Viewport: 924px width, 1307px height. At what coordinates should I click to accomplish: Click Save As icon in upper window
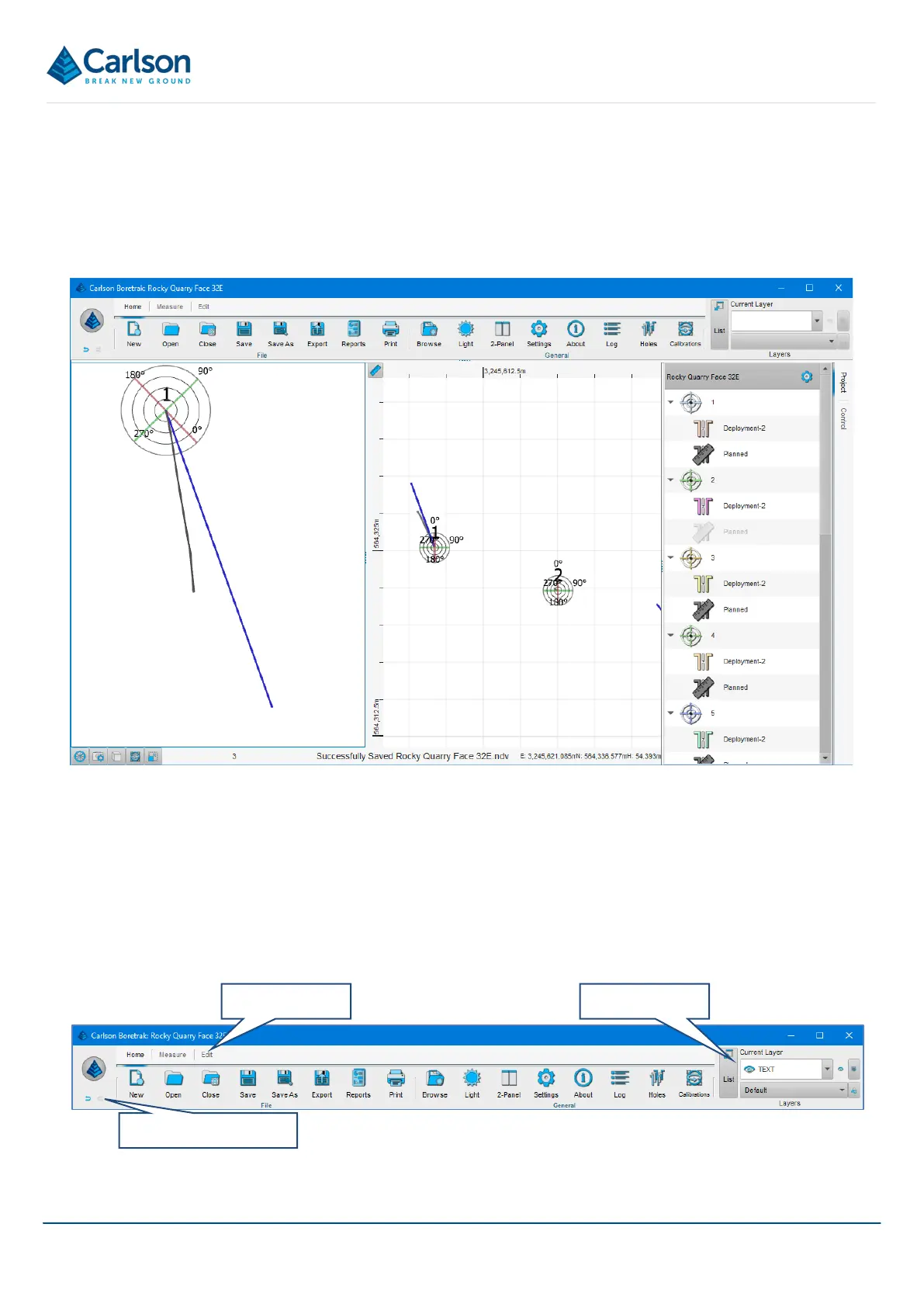click(280, 329)
